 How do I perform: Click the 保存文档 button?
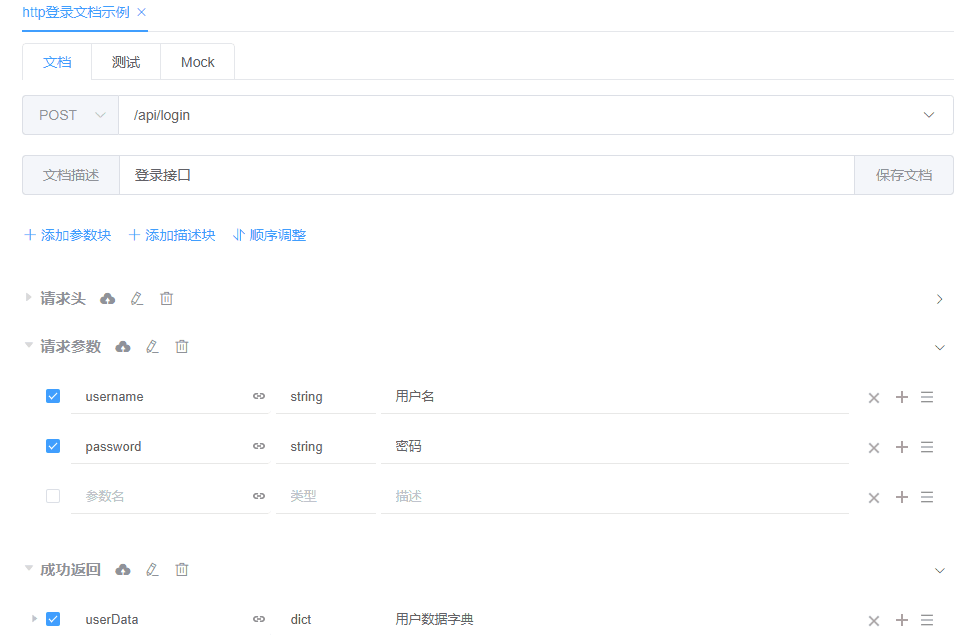[904, 175]
